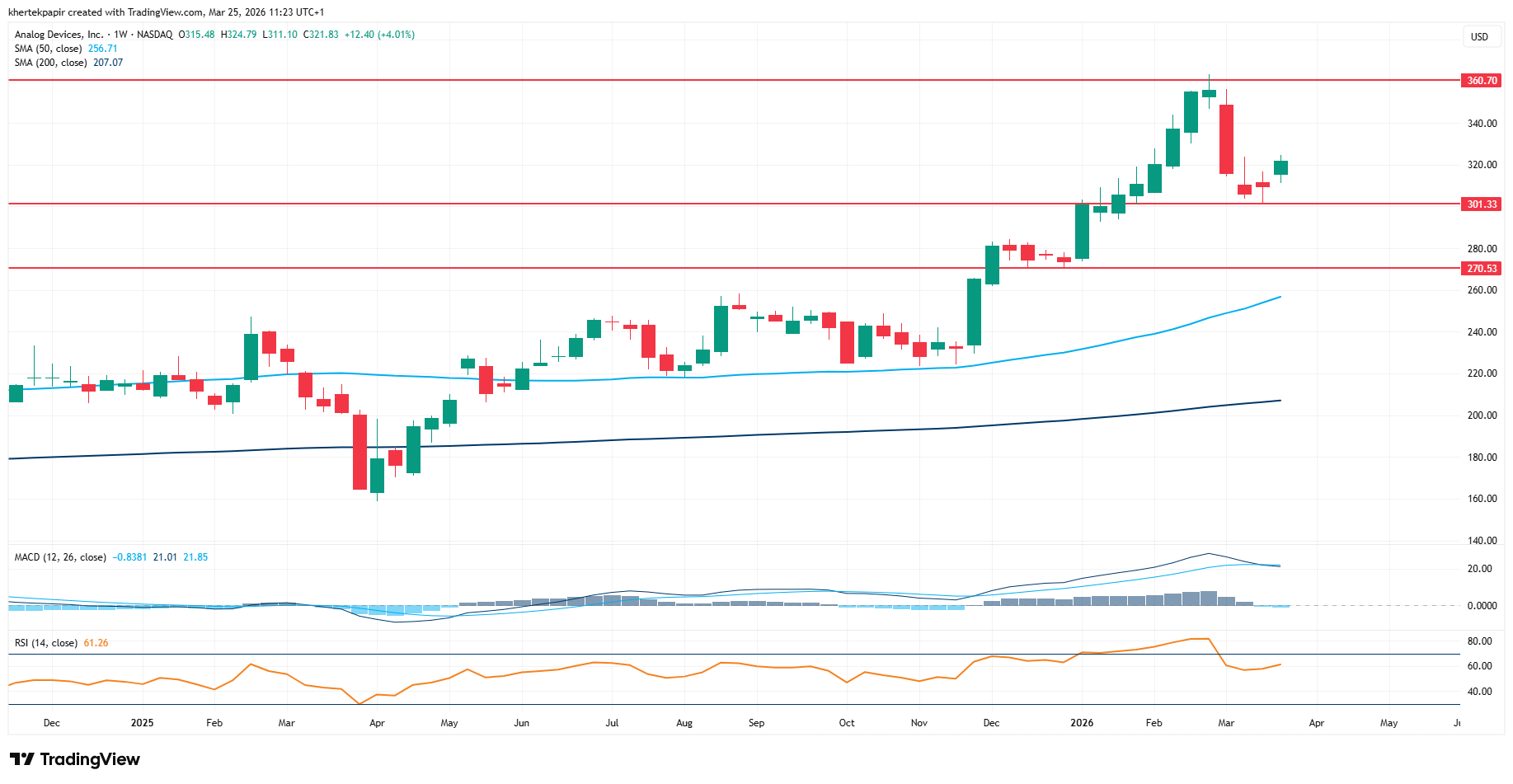Click the 1W interval in the chart title

(x=120, y=35)
